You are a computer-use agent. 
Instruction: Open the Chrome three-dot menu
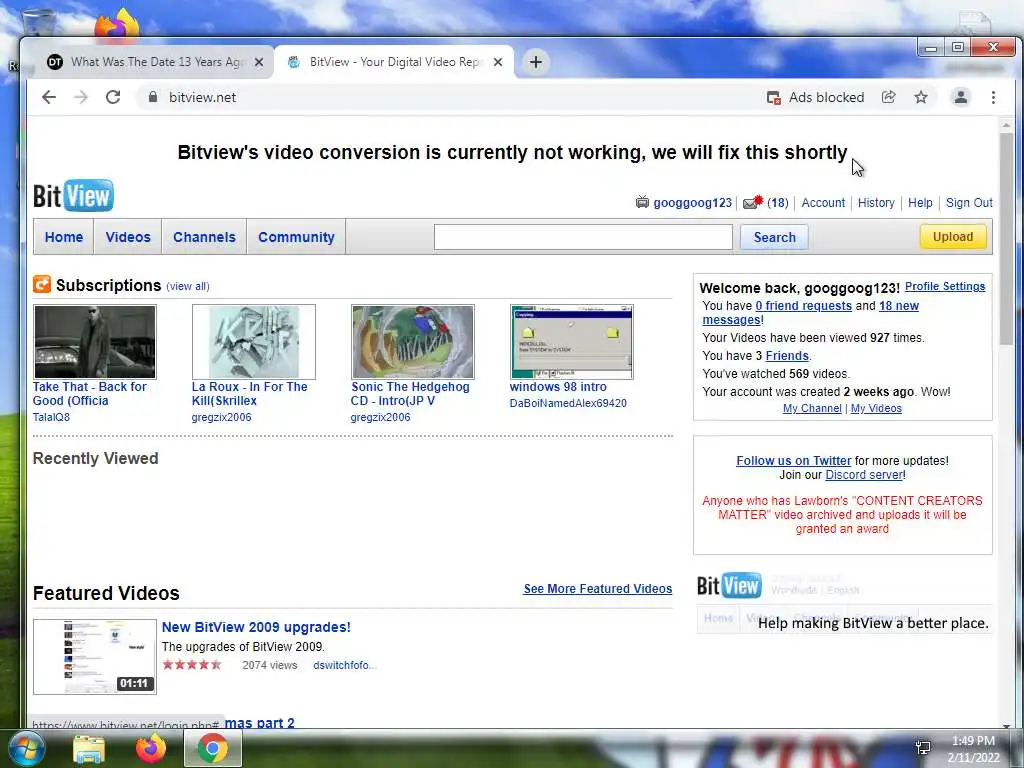tap(993, 97)
